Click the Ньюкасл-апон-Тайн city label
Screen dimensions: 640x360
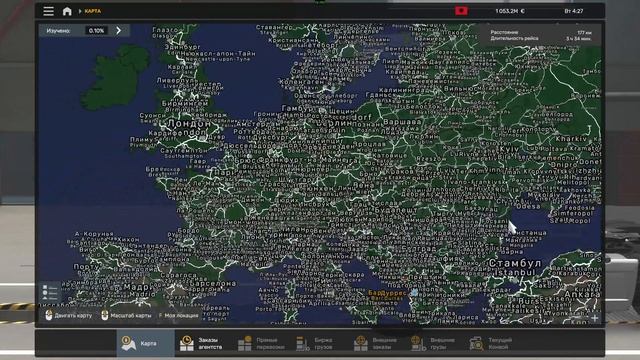(x=218, y=53)
